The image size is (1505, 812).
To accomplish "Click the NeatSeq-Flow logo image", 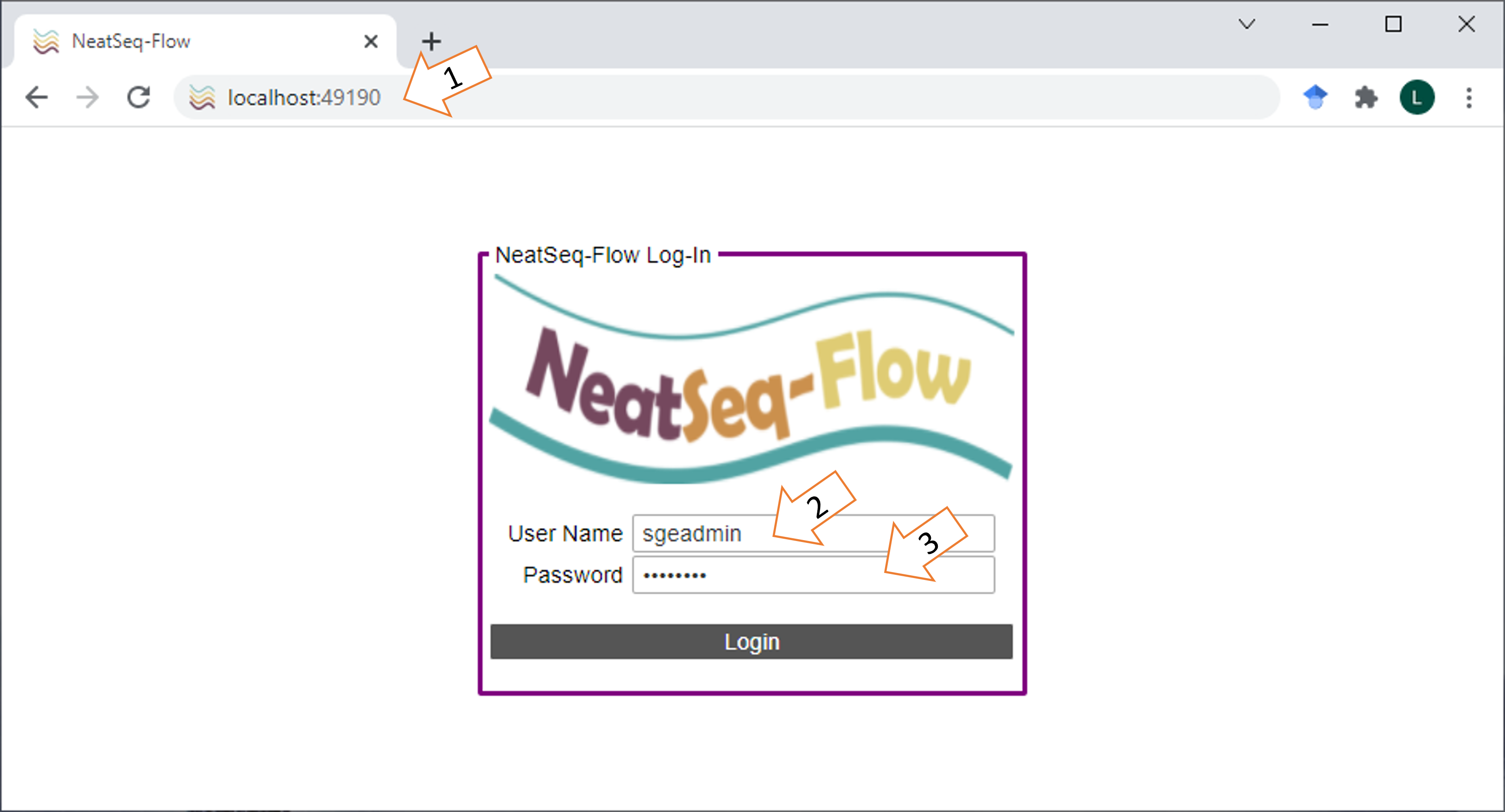I will point(751,380).
